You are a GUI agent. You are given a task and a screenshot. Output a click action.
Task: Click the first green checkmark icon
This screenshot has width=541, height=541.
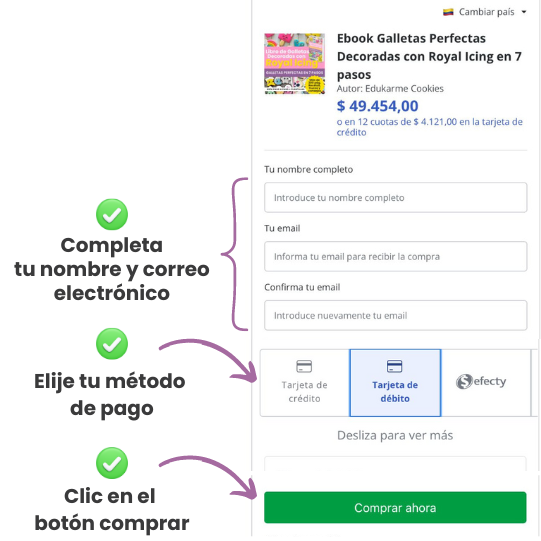click(112, 214)
